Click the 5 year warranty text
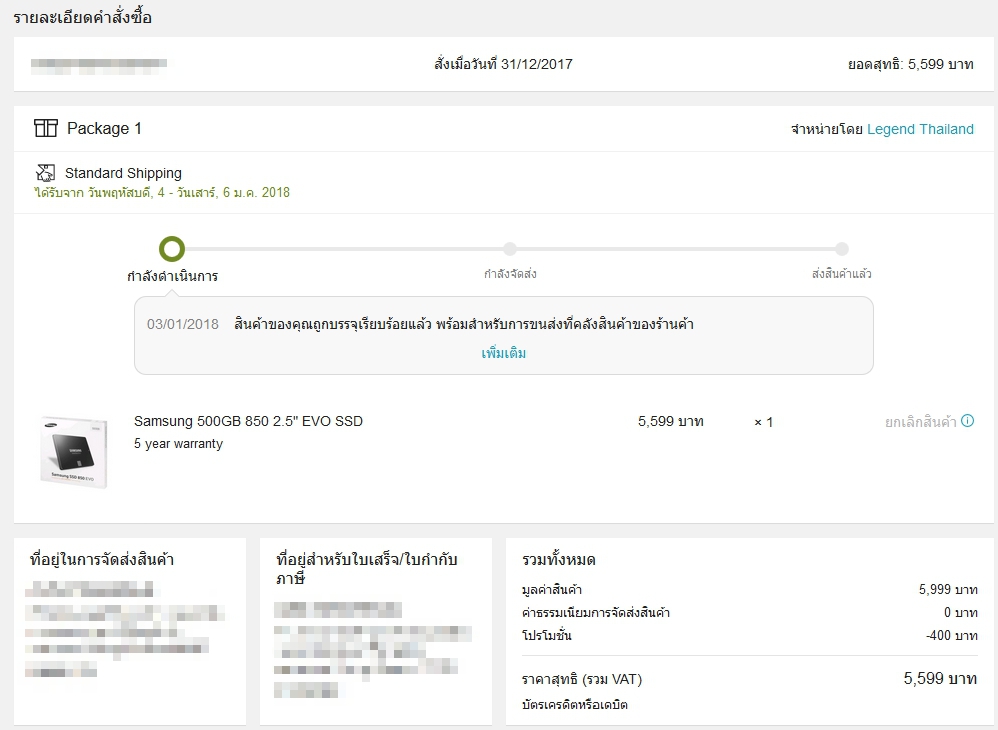The height and width of the screenshot is (730, 998). click(x=178, y=444)
